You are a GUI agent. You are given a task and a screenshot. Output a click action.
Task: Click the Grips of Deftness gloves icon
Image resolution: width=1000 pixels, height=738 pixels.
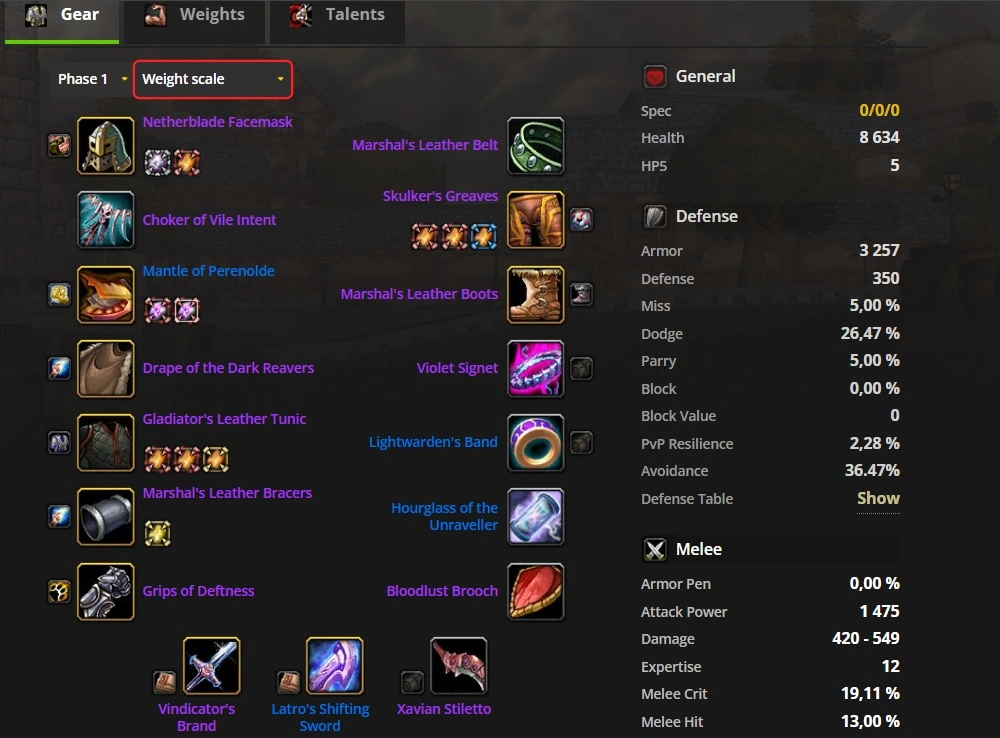(106, 591)
